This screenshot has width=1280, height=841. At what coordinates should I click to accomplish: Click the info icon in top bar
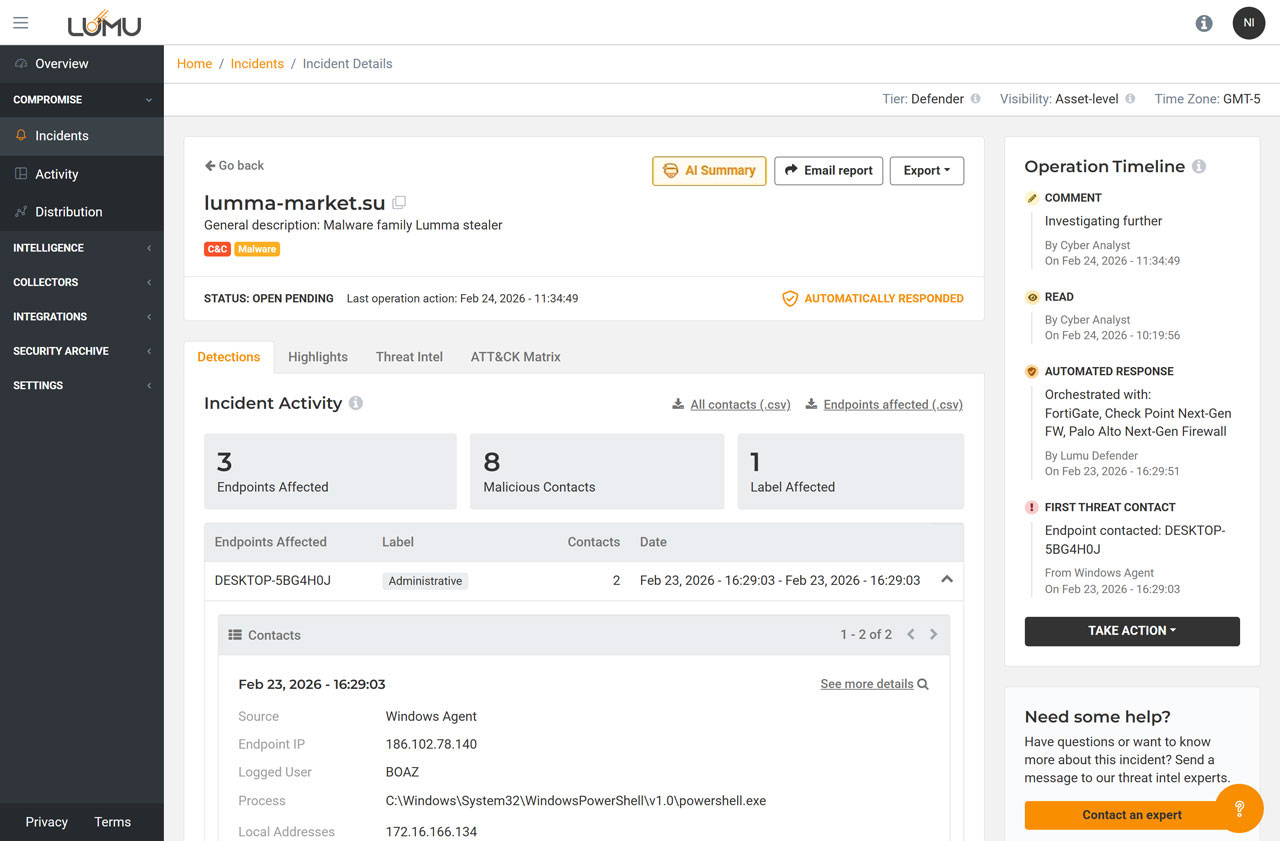(x=1204, y=23)
